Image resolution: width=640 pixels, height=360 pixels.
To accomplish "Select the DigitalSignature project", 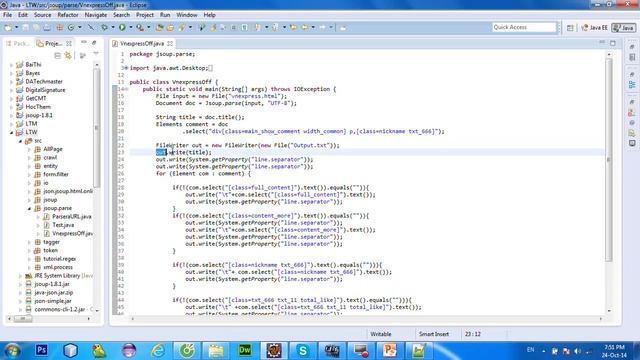I will point(45,90).
